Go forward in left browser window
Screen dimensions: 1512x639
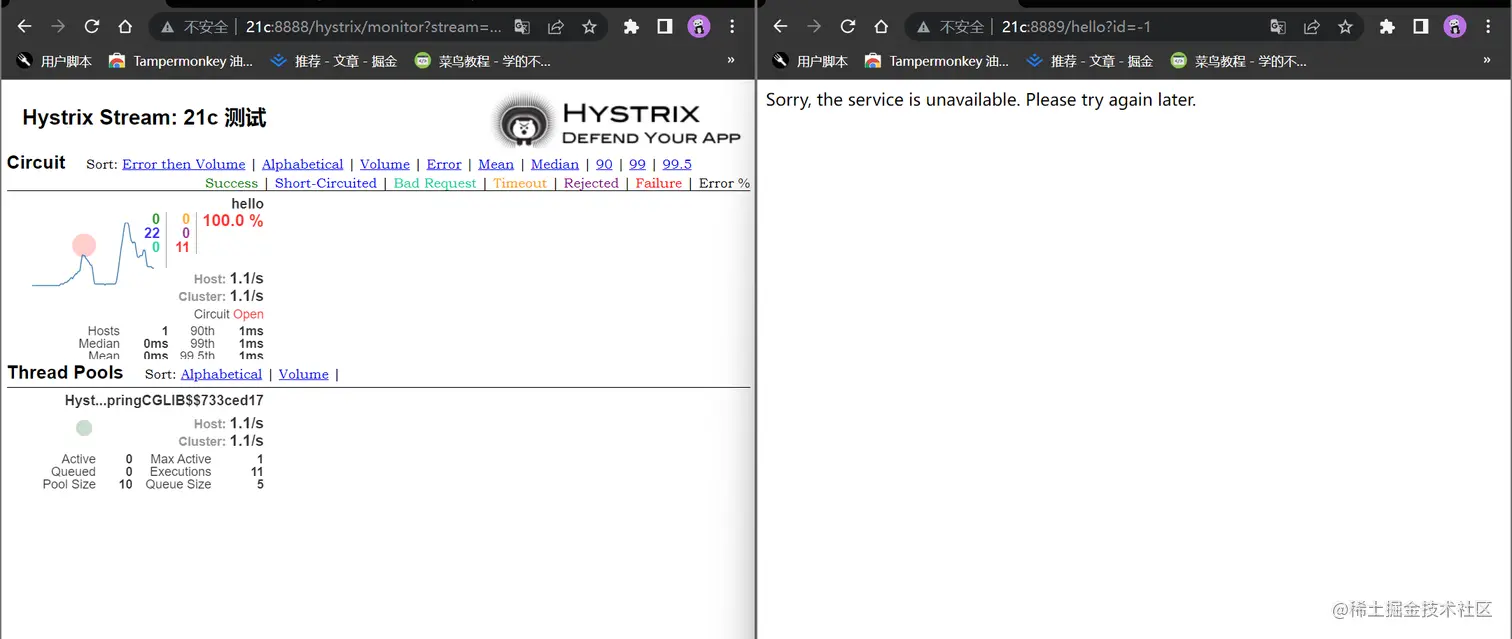pyautogui.click(x=58, y=27)
